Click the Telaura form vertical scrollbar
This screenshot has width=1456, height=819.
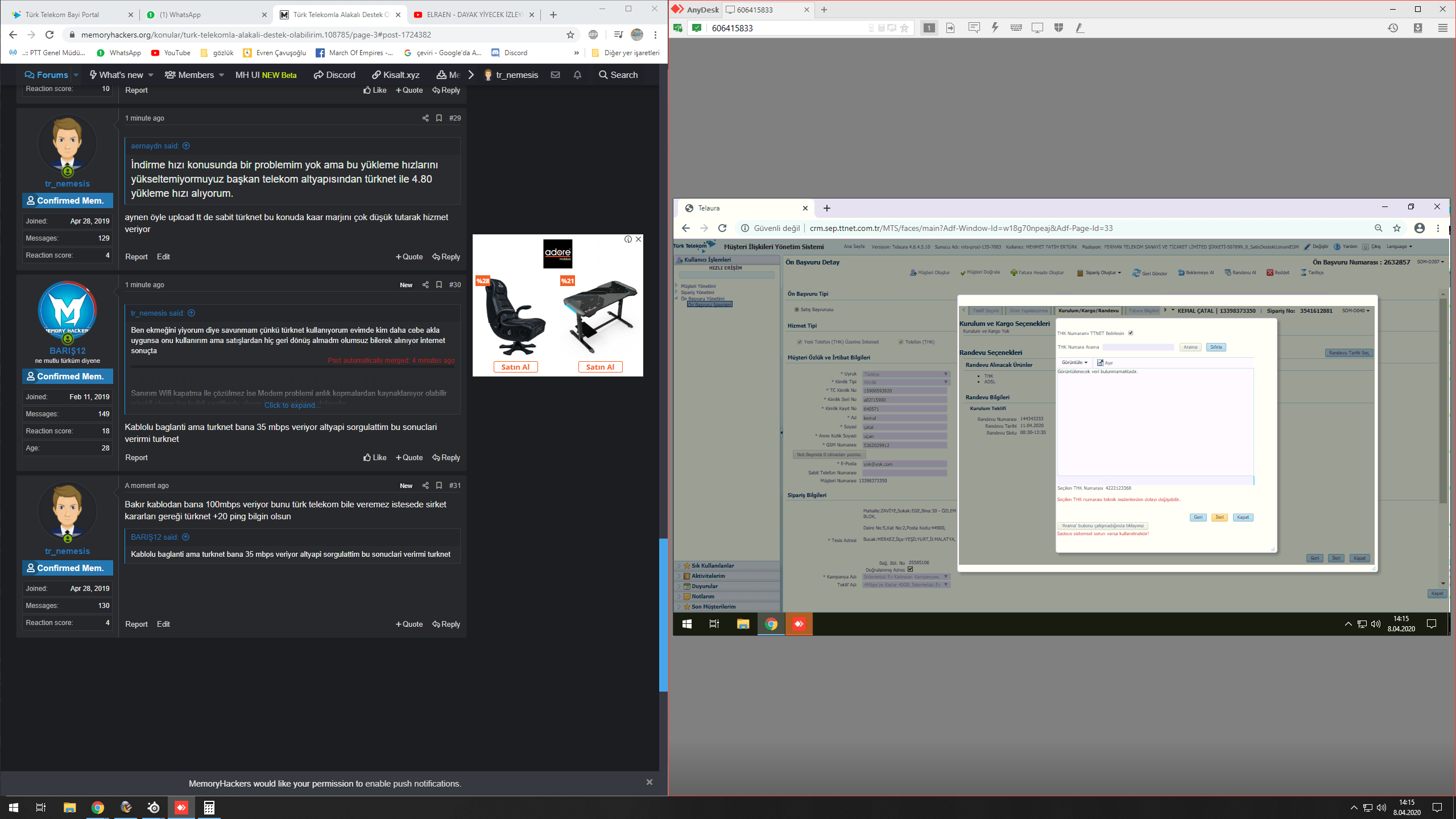pyautogui.click(x=1443, y=400)
